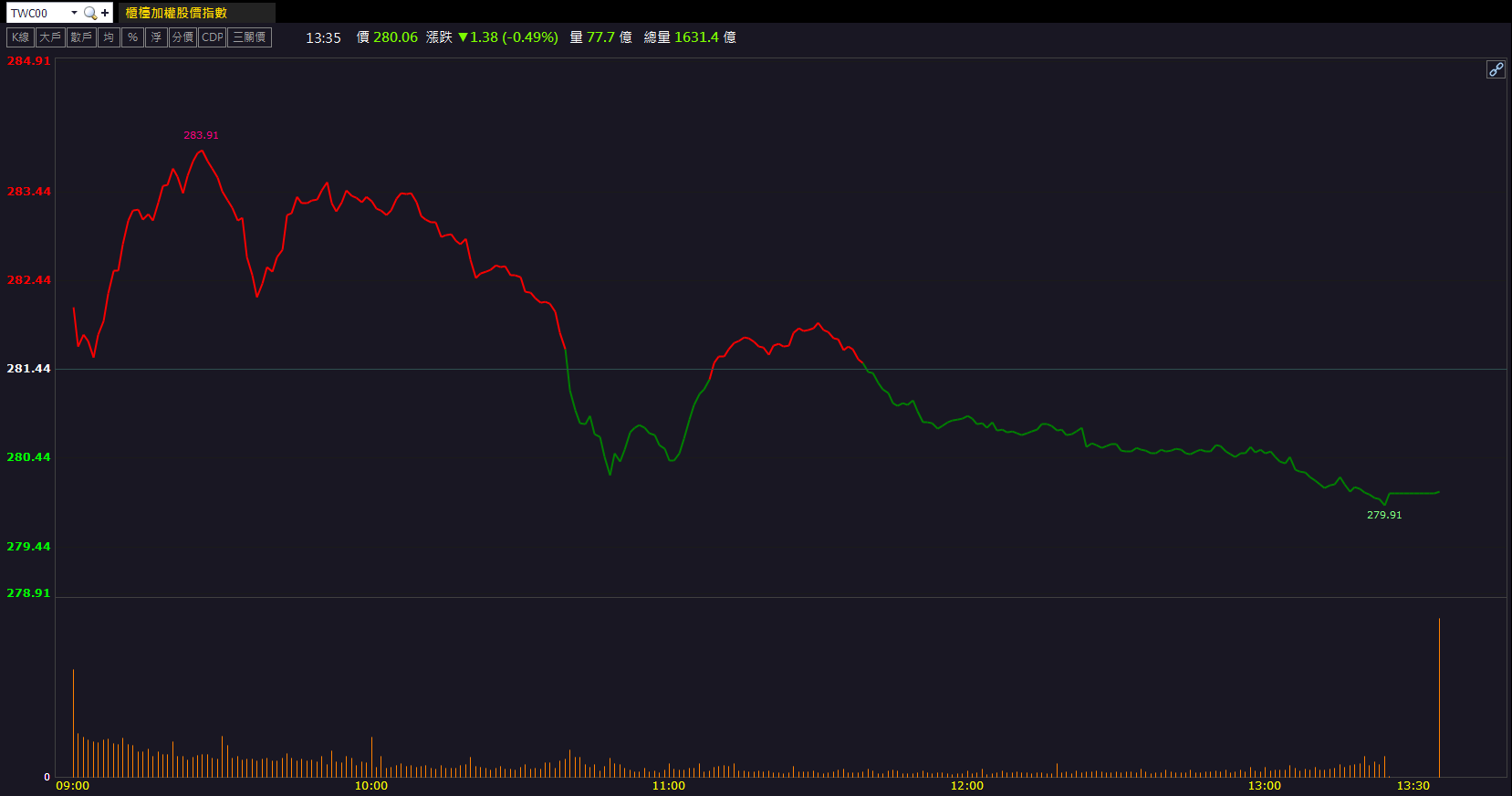The height and width of the screenshot is (796, 1512).
Task: Click the 10:00 time axis label
Action: 370,786
